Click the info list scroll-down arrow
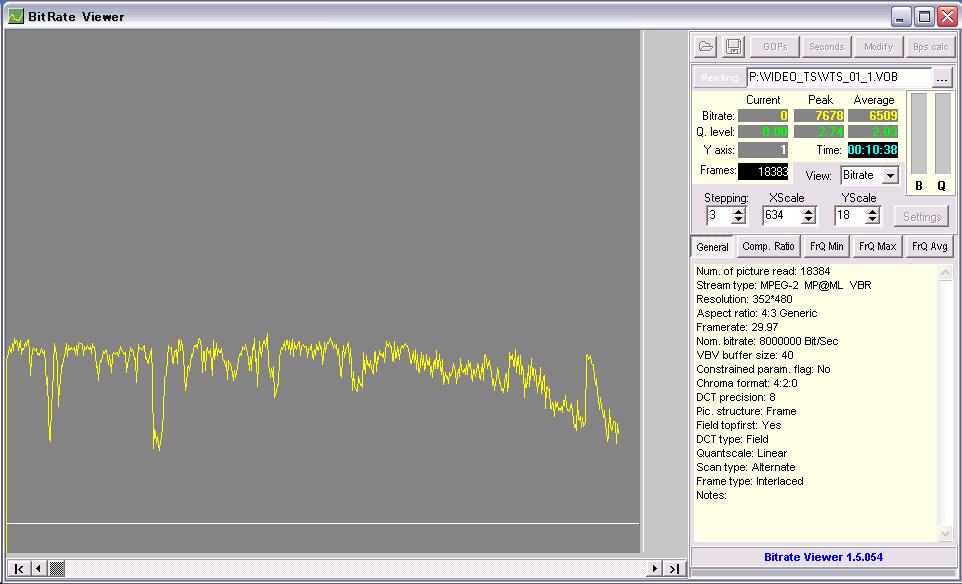962x584 pixels. (945, 534)
